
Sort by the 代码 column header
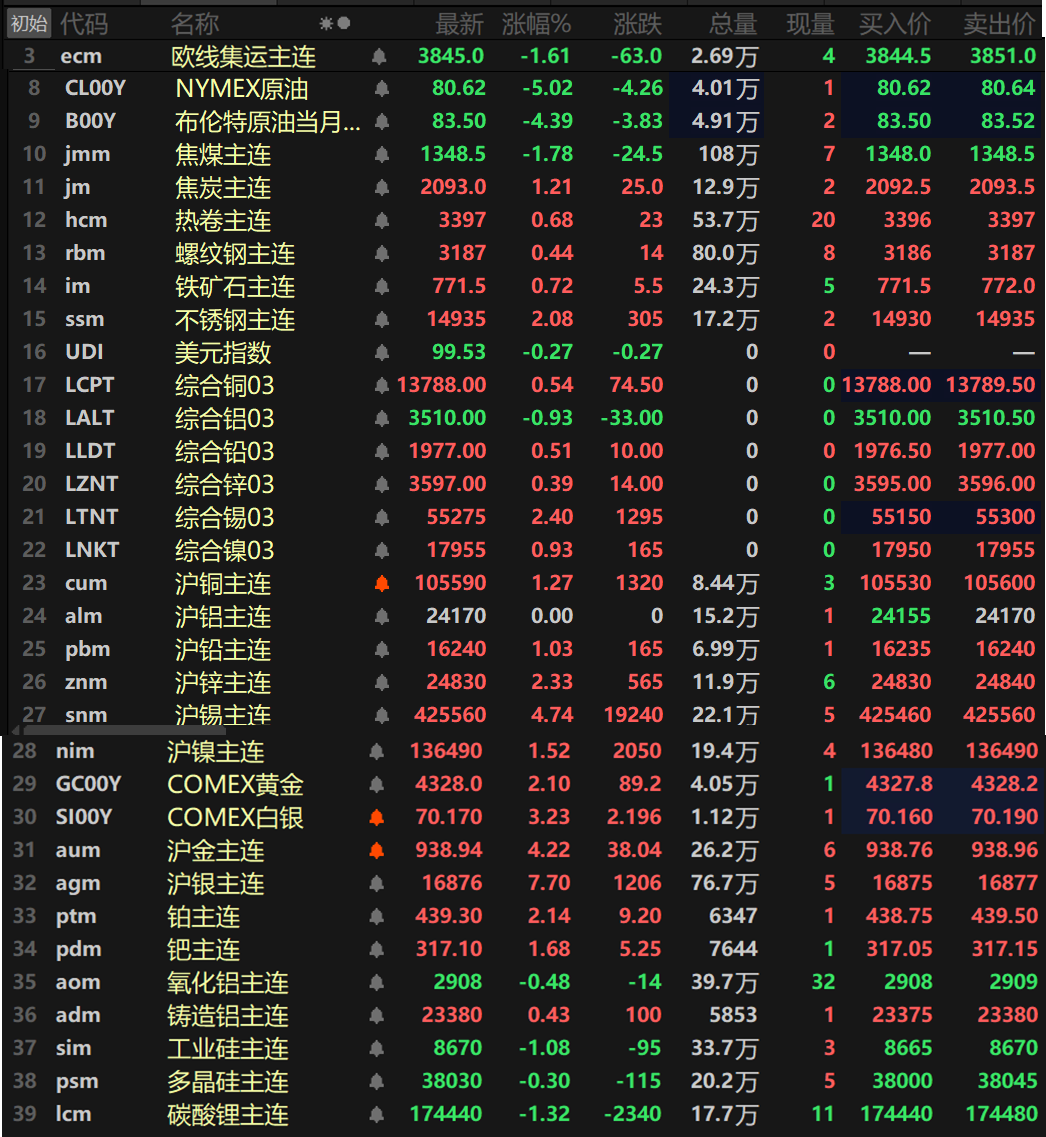coord(84,24)
